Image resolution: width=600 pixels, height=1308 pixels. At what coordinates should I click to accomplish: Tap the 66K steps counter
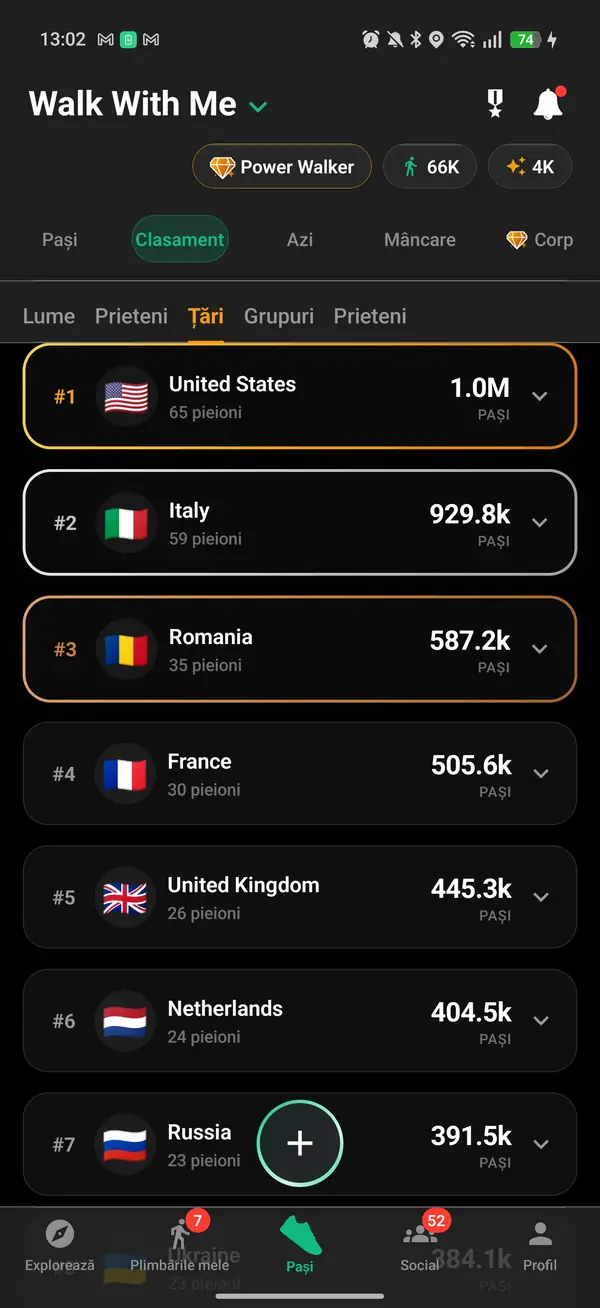pos(432,167)
